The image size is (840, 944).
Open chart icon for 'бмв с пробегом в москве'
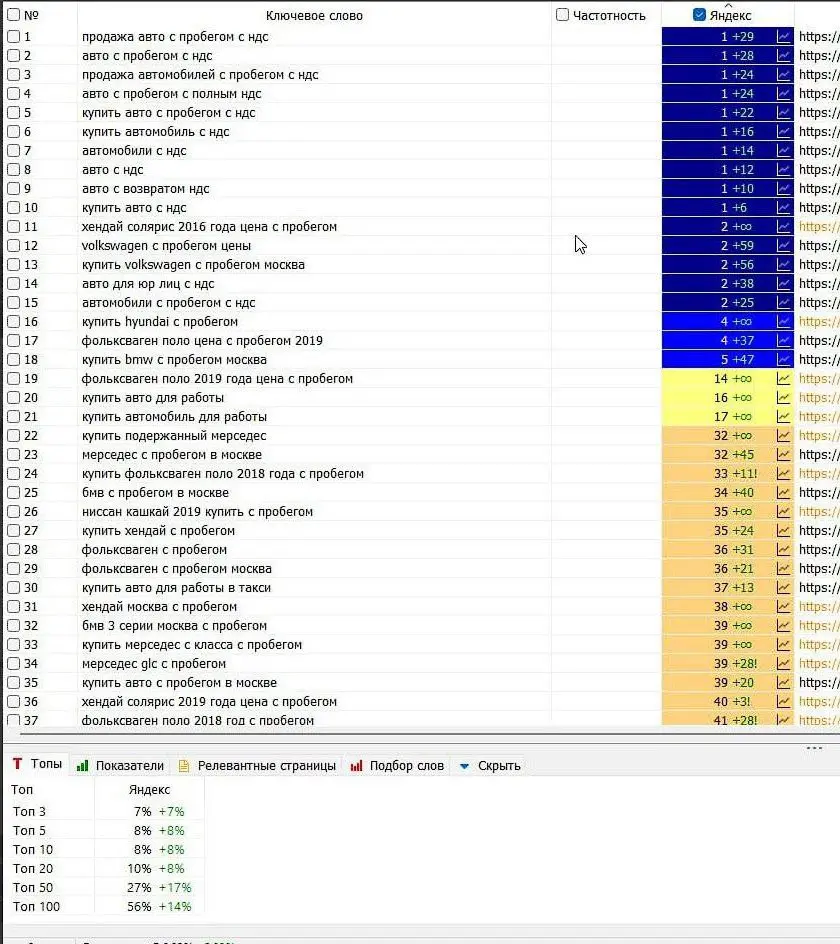pyautogui.click(x=784, y=492)
